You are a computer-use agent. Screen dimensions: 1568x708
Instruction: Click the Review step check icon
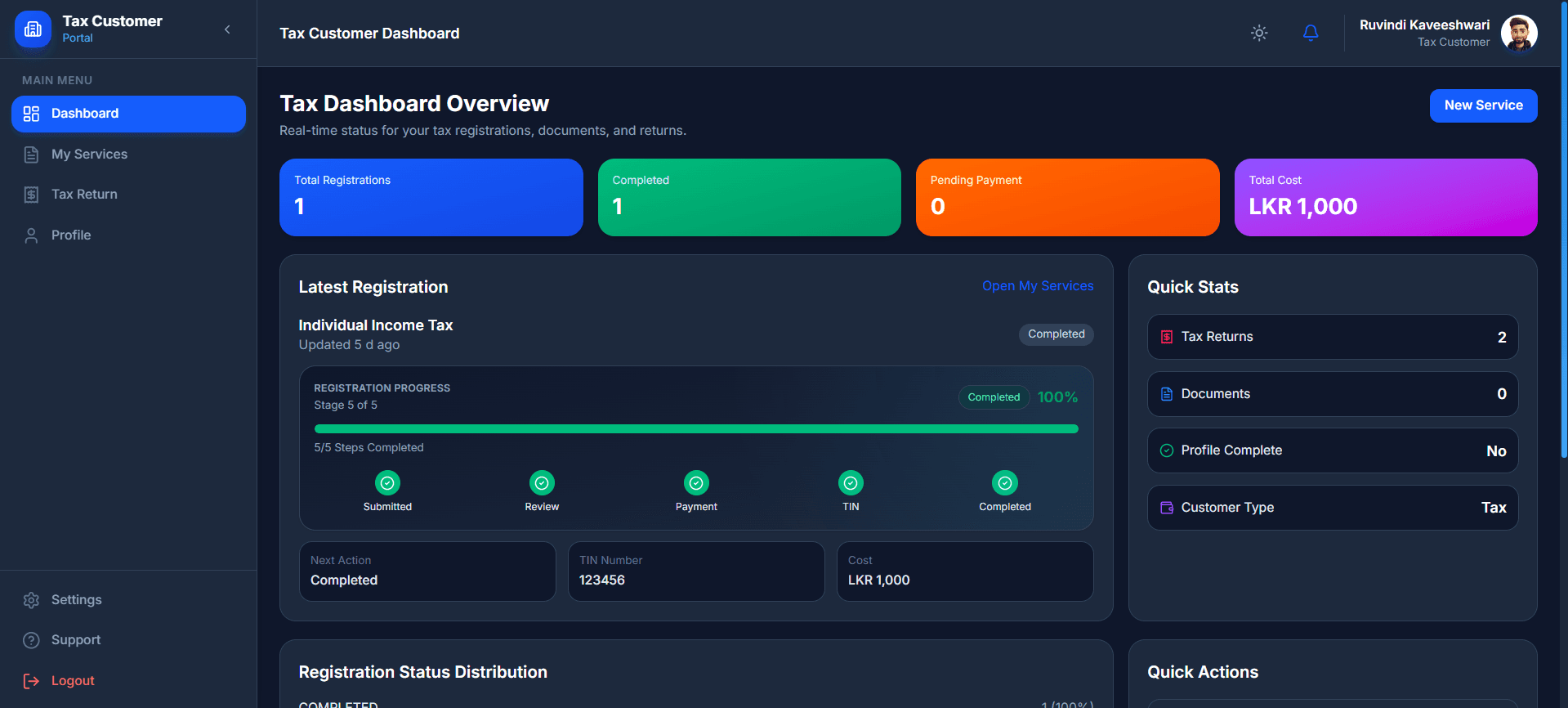coord(542,483)
